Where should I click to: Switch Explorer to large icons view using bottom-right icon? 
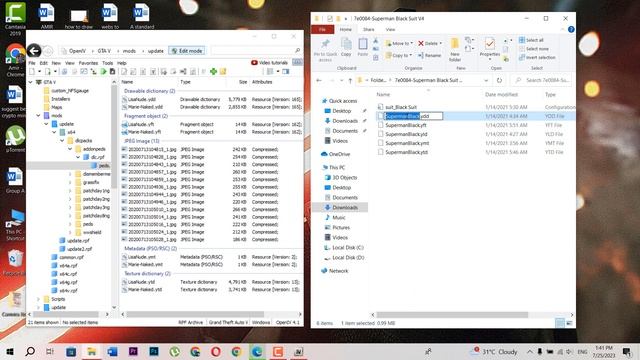[x=569, y=323]
